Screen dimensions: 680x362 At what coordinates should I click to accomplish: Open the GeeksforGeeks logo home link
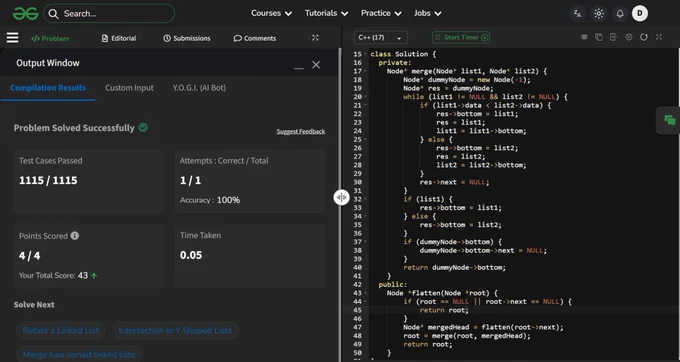point(26,14)
